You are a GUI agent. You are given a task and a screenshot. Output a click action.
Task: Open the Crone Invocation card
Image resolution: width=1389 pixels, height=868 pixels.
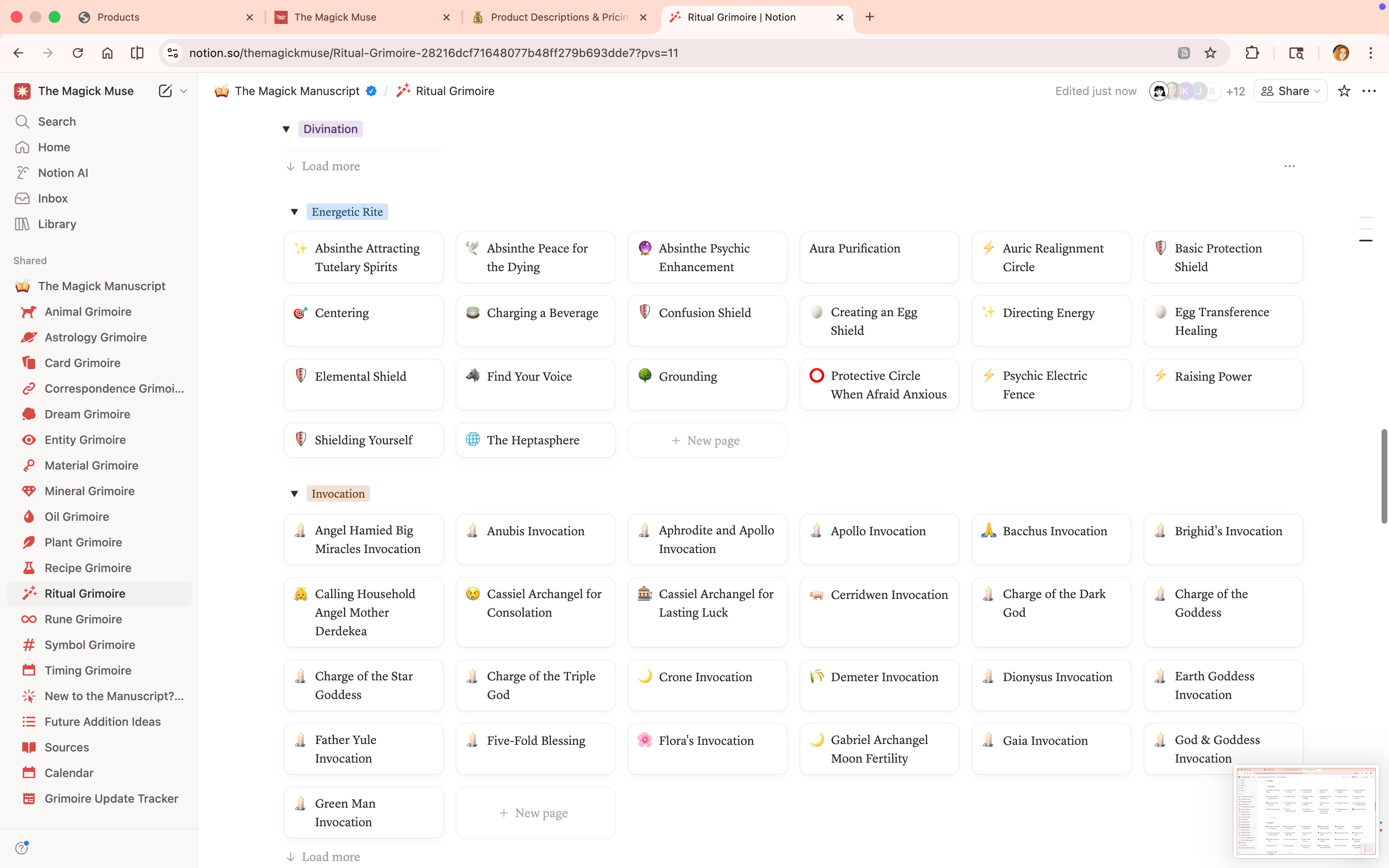pyautogui.click(x=707, y=685)
